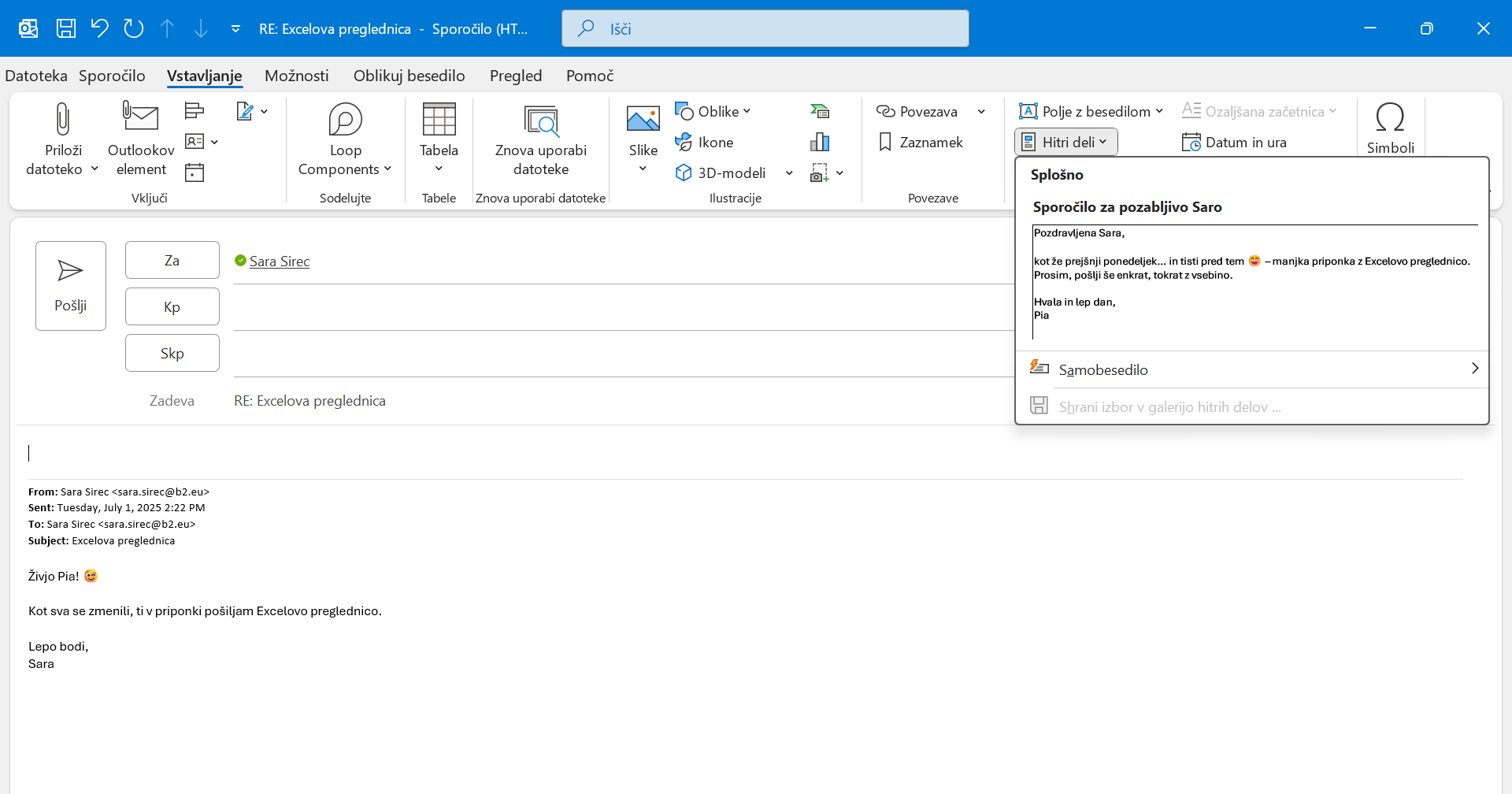Screen dimensions: 1512x794
Task: Click the Skp button
Action: pos(172,353)
